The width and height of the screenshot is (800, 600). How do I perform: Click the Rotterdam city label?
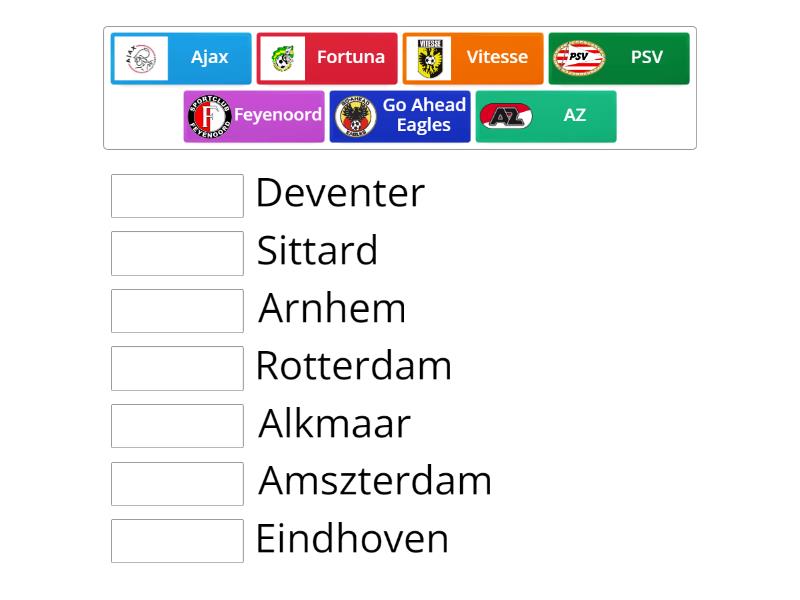click(x=353, y=366)
